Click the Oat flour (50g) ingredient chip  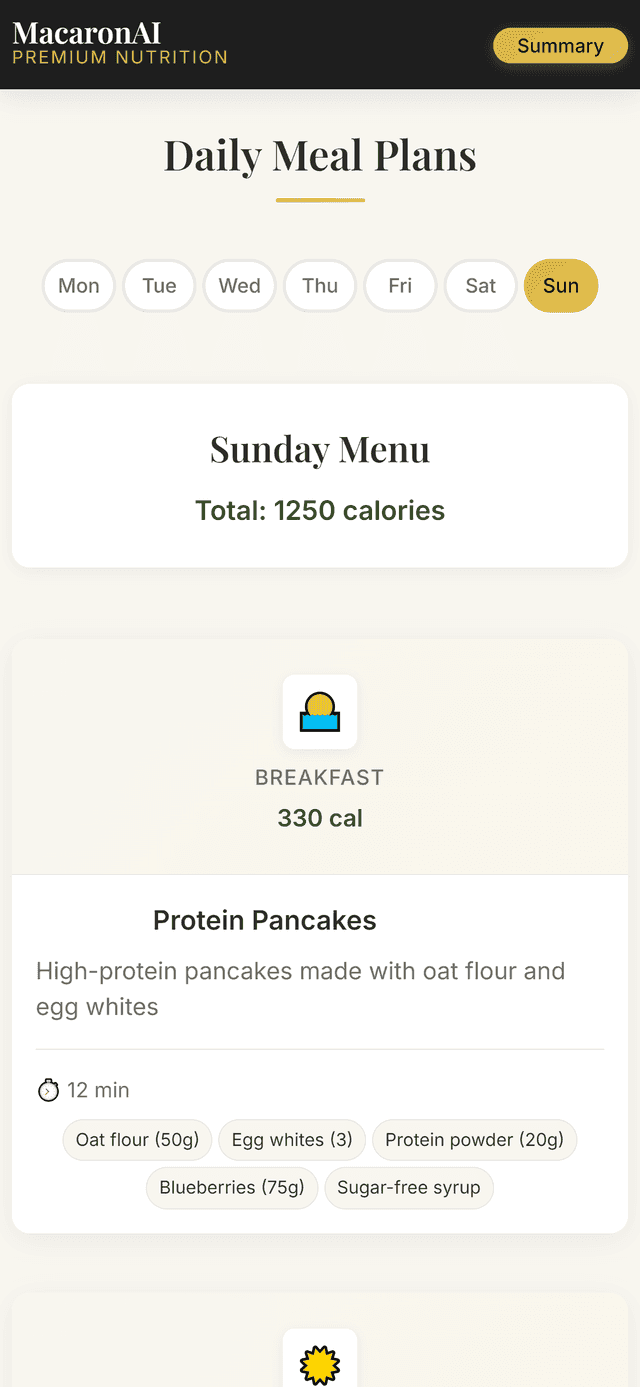point(136,1139)
